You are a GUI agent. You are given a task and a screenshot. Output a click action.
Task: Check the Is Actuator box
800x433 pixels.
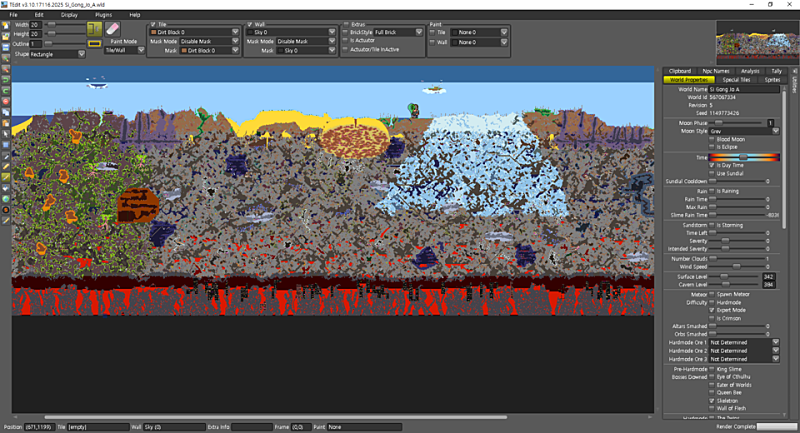(x=345, y=40)
